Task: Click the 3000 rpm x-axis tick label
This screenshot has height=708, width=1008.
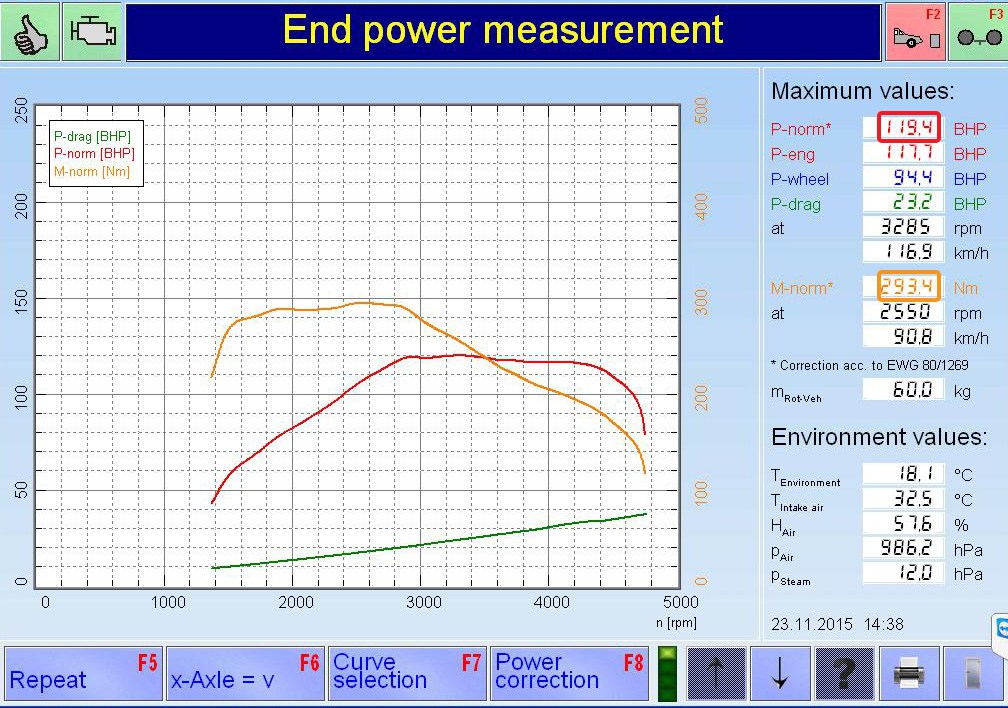Action: point(424,603)
